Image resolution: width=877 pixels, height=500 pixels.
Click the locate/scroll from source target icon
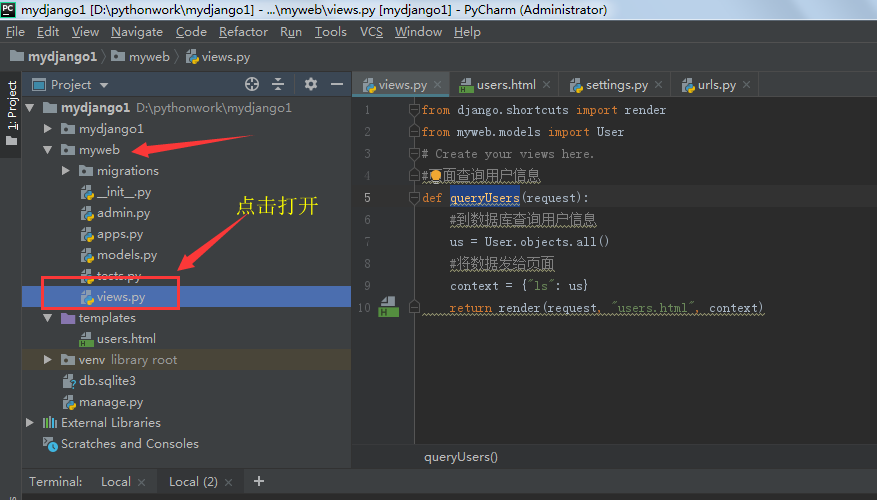(x=252, y=84)
